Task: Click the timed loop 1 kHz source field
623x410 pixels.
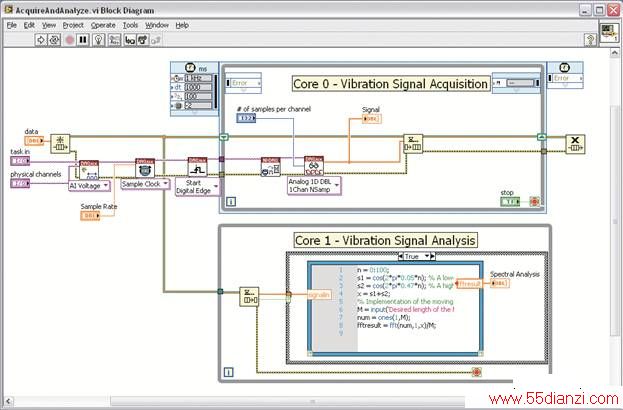Action: (198, 78)
